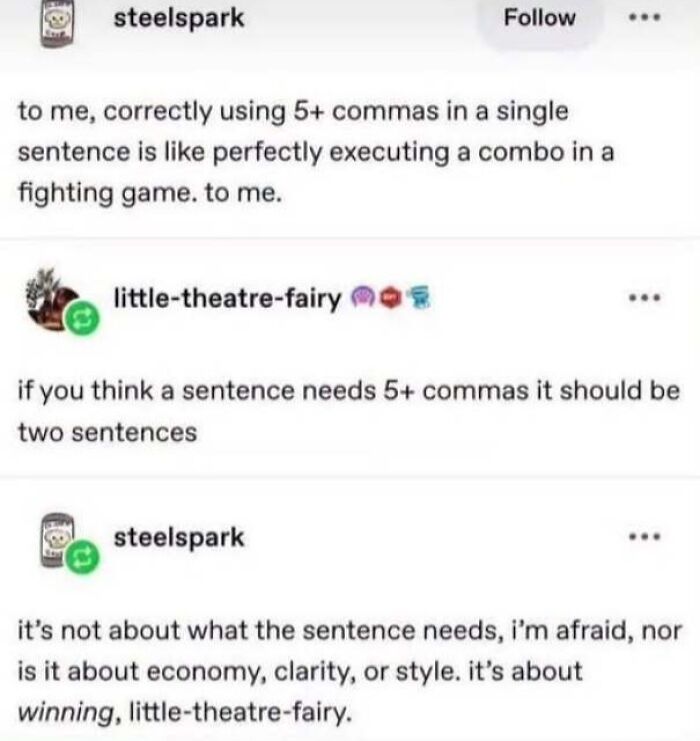Open little-theatre-fairy's three-dot options menu
Viewport: 700px width, 741px height.
point(644,298)
